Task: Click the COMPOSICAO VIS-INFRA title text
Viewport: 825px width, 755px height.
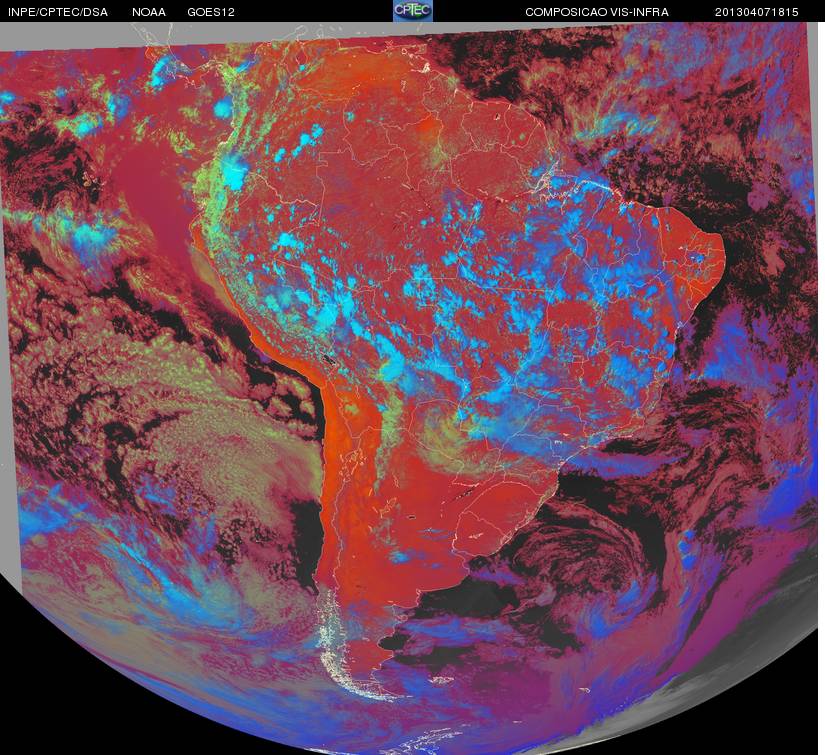Action: pyautogui.click(x=597, y=12)
